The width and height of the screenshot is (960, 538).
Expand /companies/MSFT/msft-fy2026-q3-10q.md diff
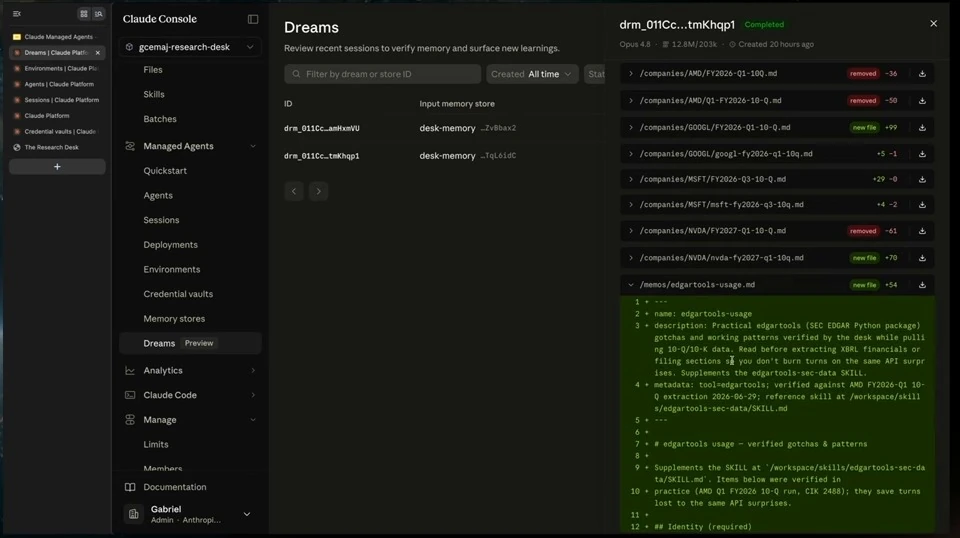631,204
